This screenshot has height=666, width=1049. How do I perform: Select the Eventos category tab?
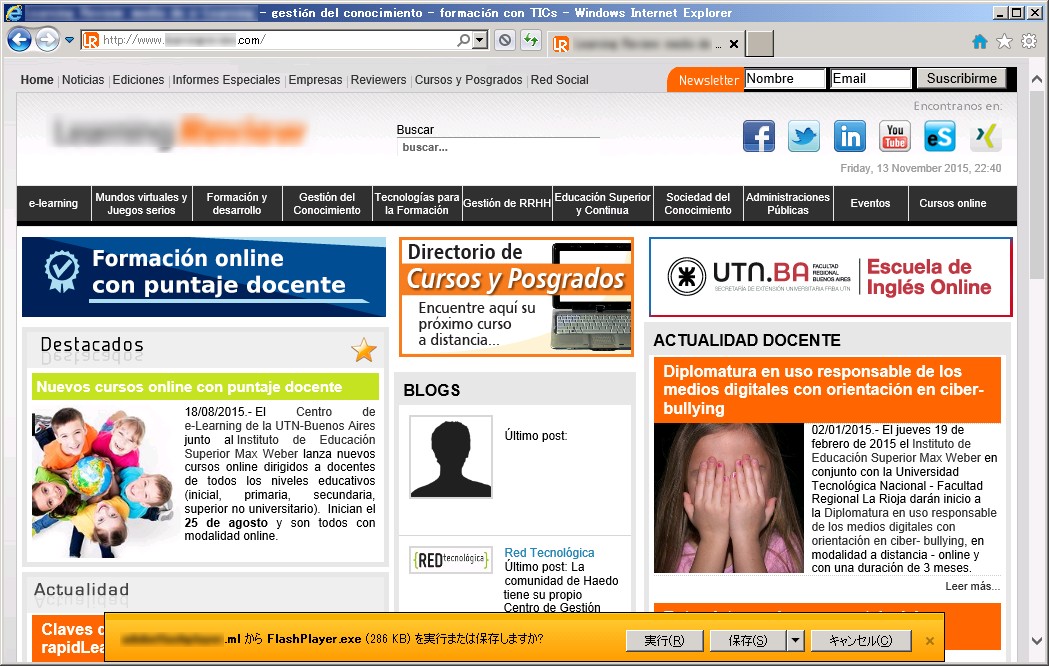(870, 203)
